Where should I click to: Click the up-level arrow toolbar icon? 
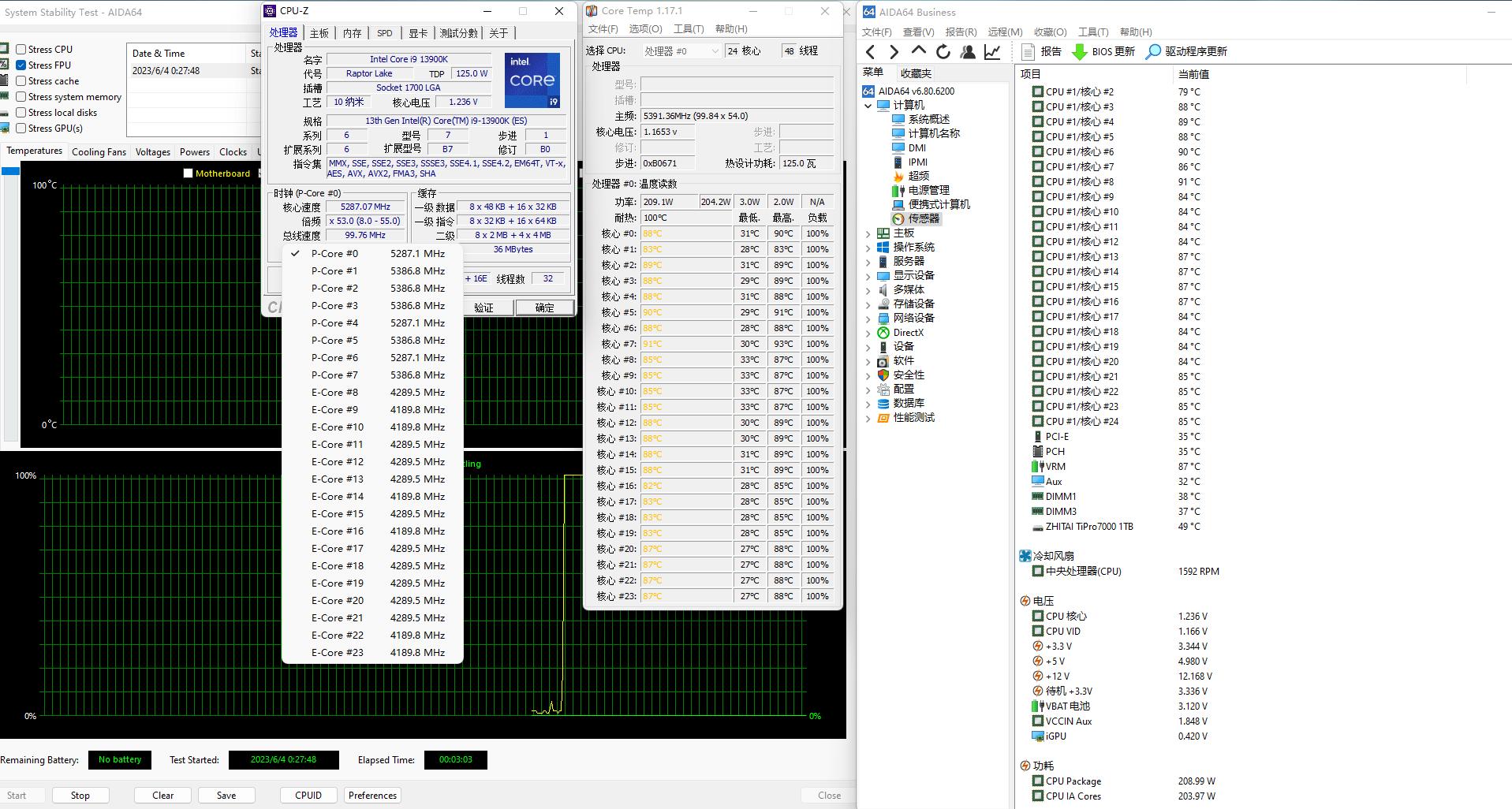(x=918, y=50)
